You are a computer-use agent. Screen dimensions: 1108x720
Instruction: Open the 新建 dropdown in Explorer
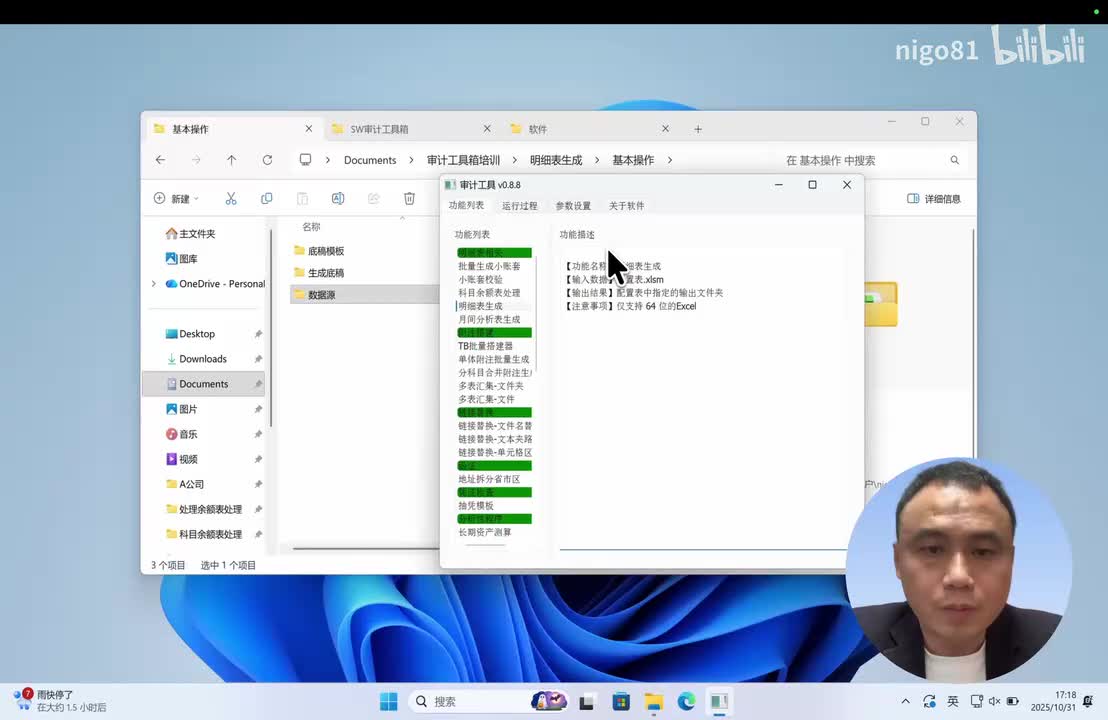[x=177, y=199]
